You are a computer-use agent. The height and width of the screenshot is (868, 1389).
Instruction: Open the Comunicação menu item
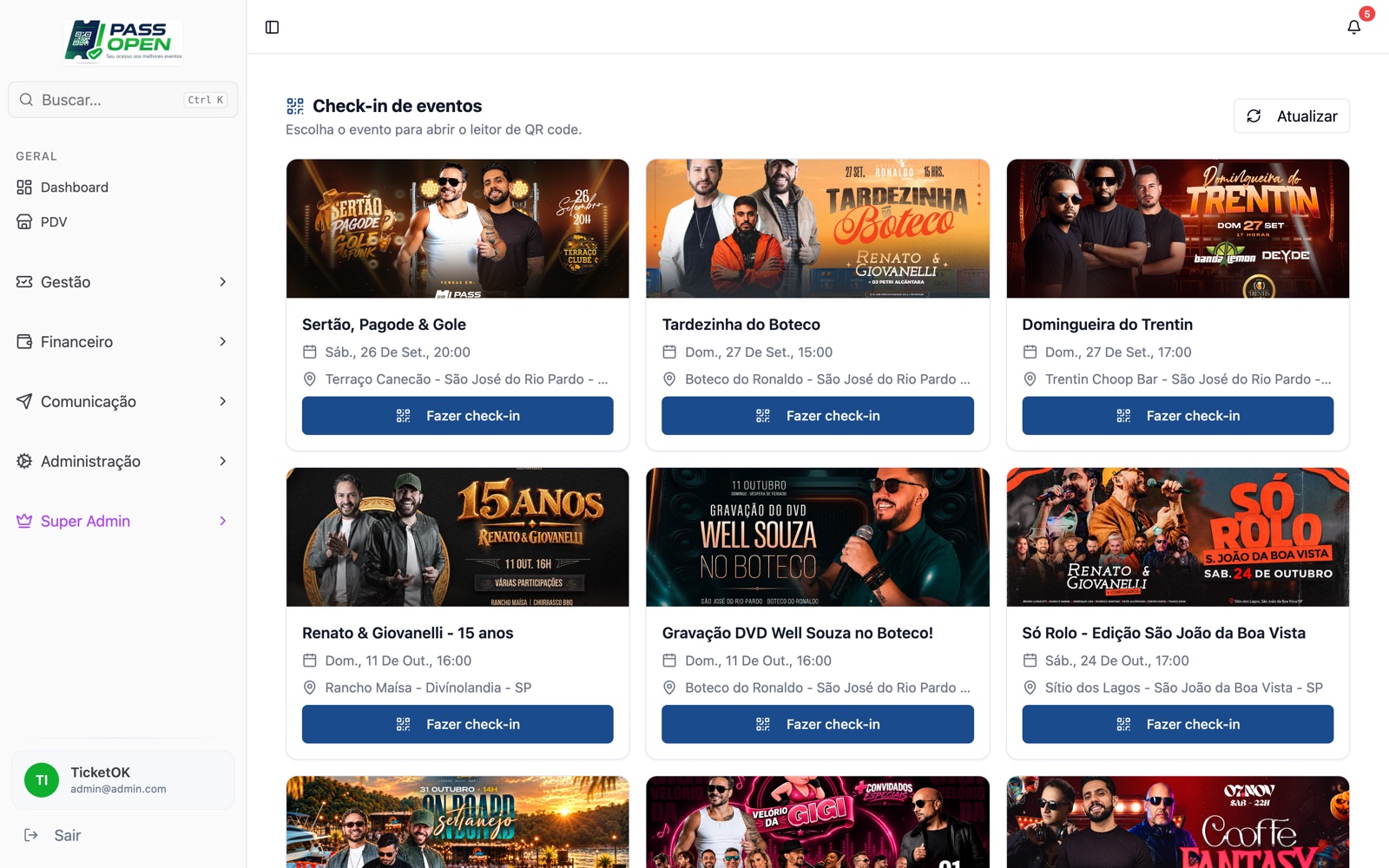[x=123, y=401]
